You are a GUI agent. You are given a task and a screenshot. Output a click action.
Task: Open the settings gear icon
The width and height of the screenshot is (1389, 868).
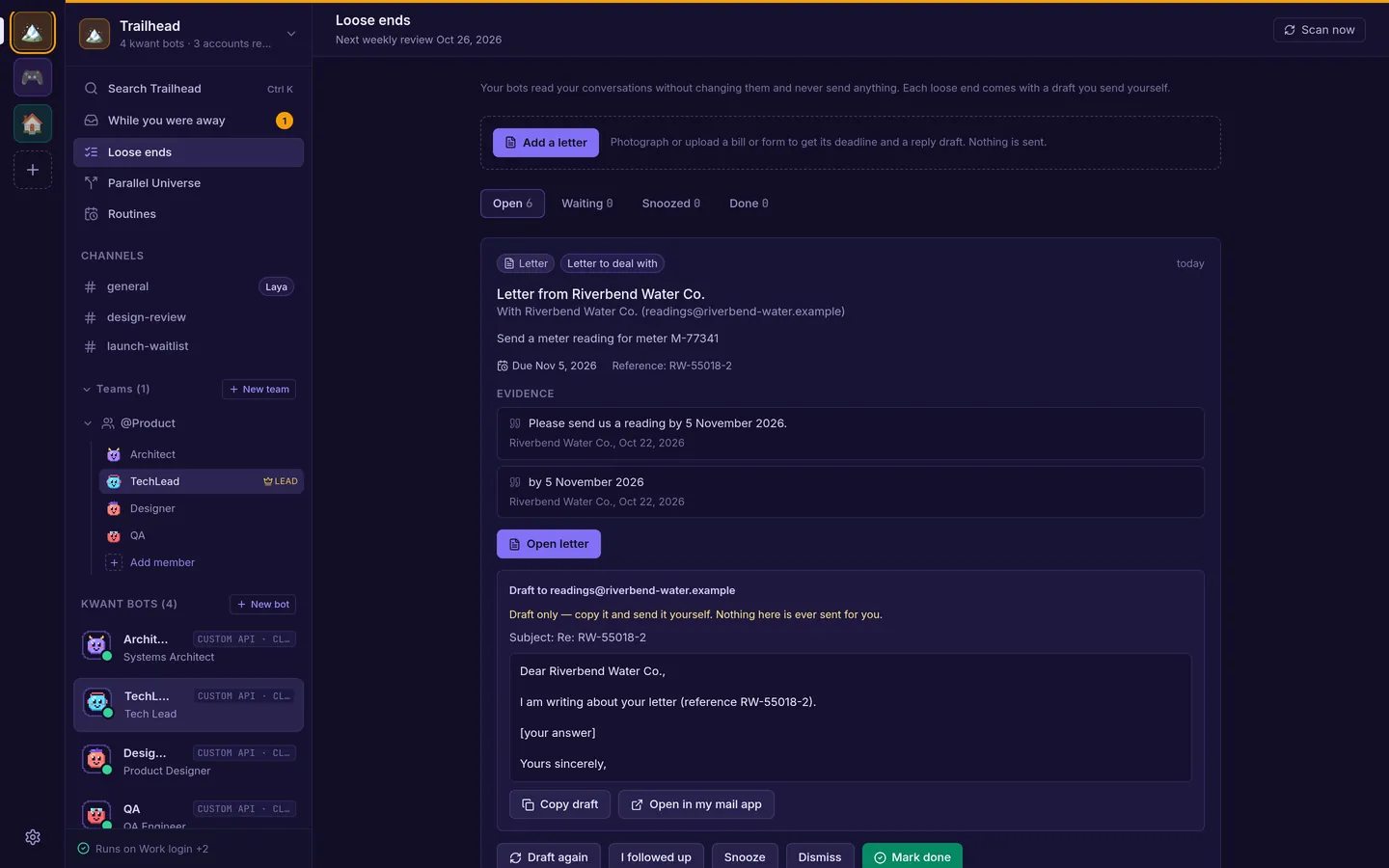(x=33, y=837)
